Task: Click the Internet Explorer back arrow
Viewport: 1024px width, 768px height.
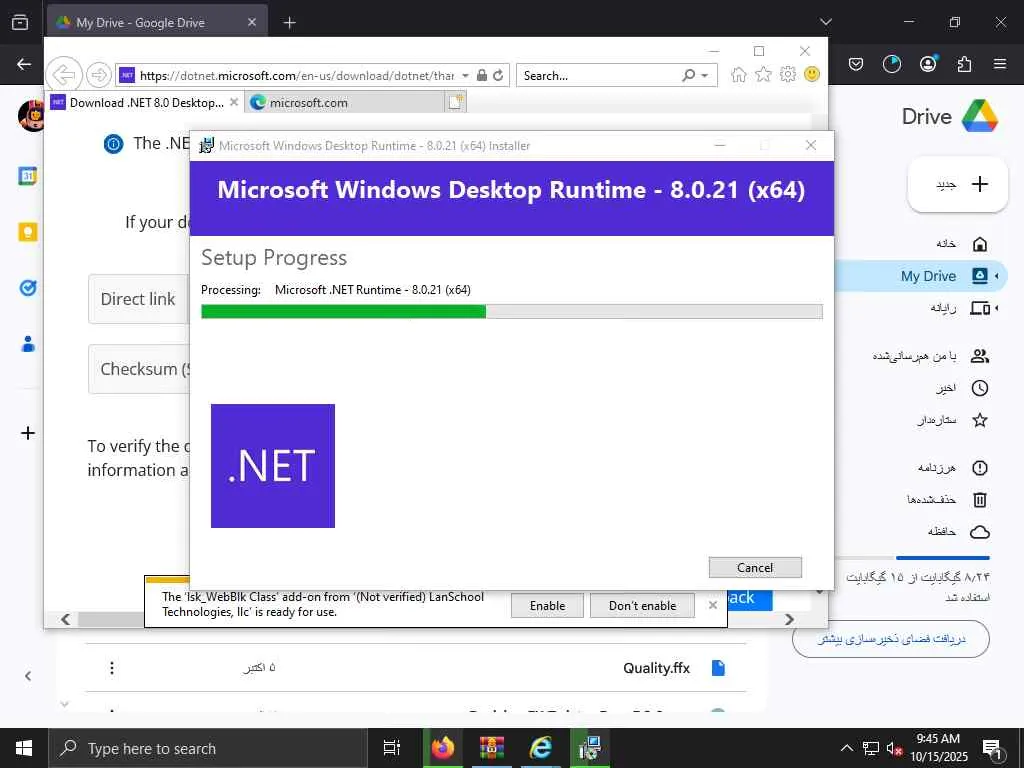Action: click(x=64, y=75)
